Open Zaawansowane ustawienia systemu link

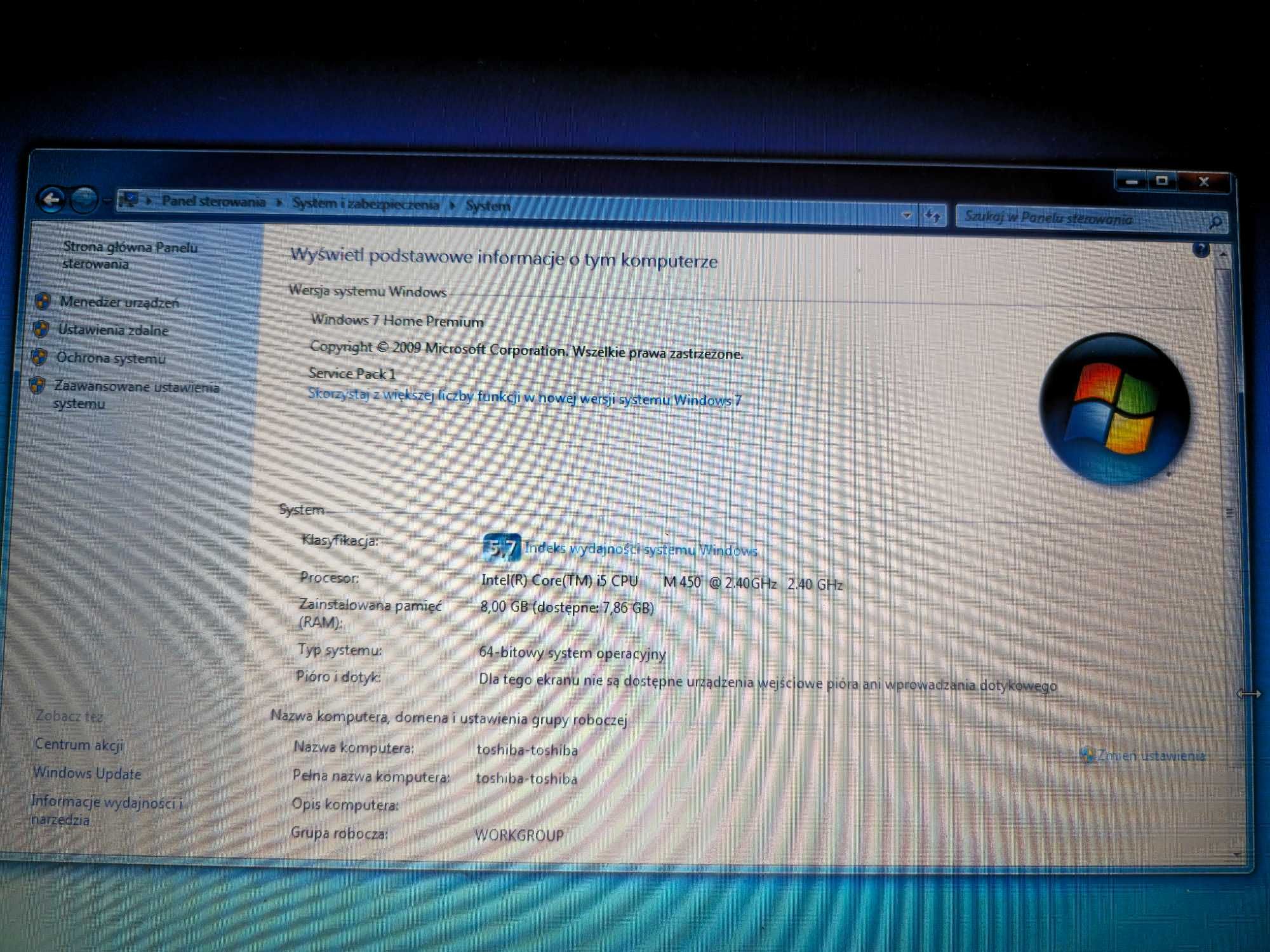click(x=136, y=395)
